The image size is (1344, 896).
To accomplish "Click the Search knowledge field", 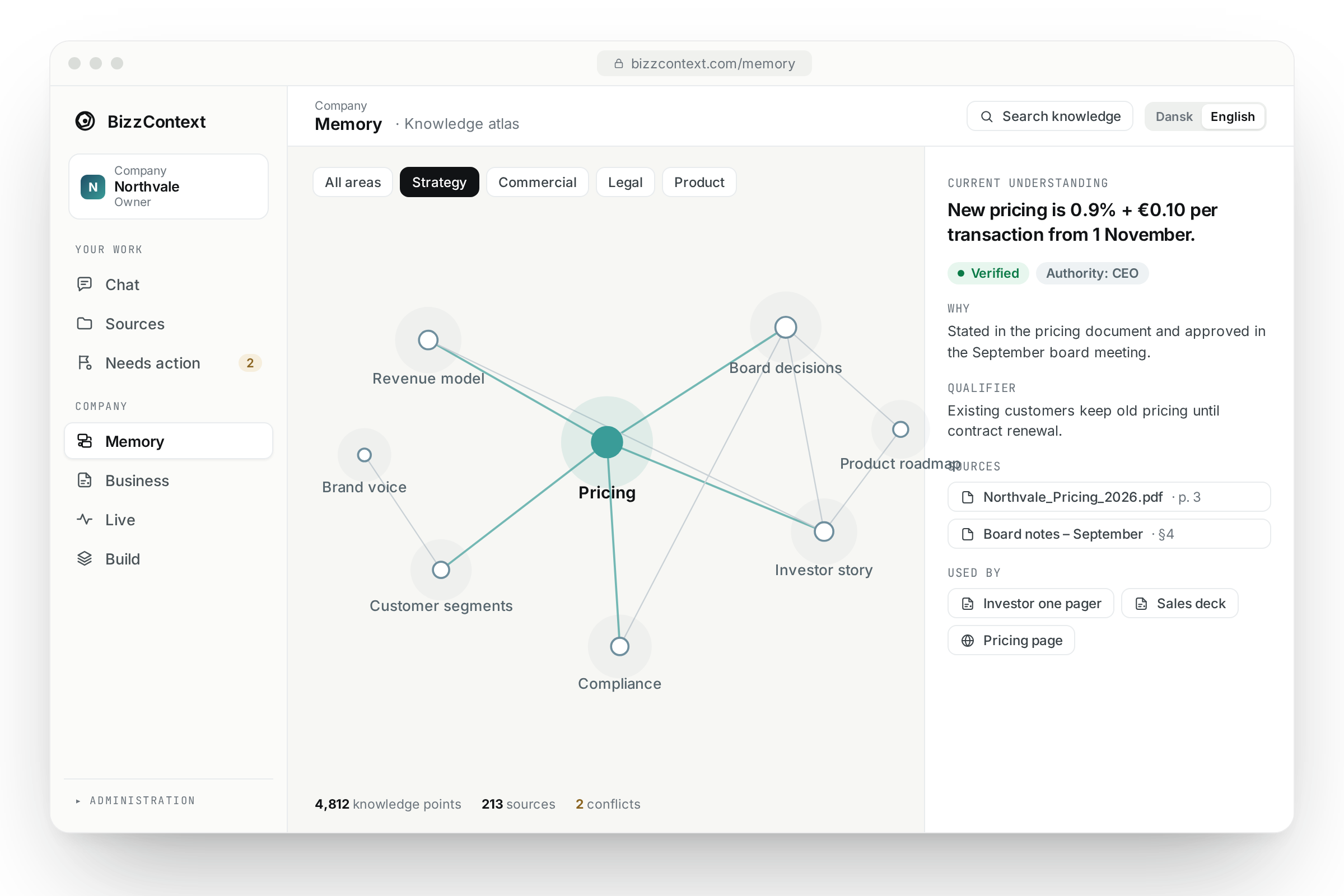I will coord(1049,116).
